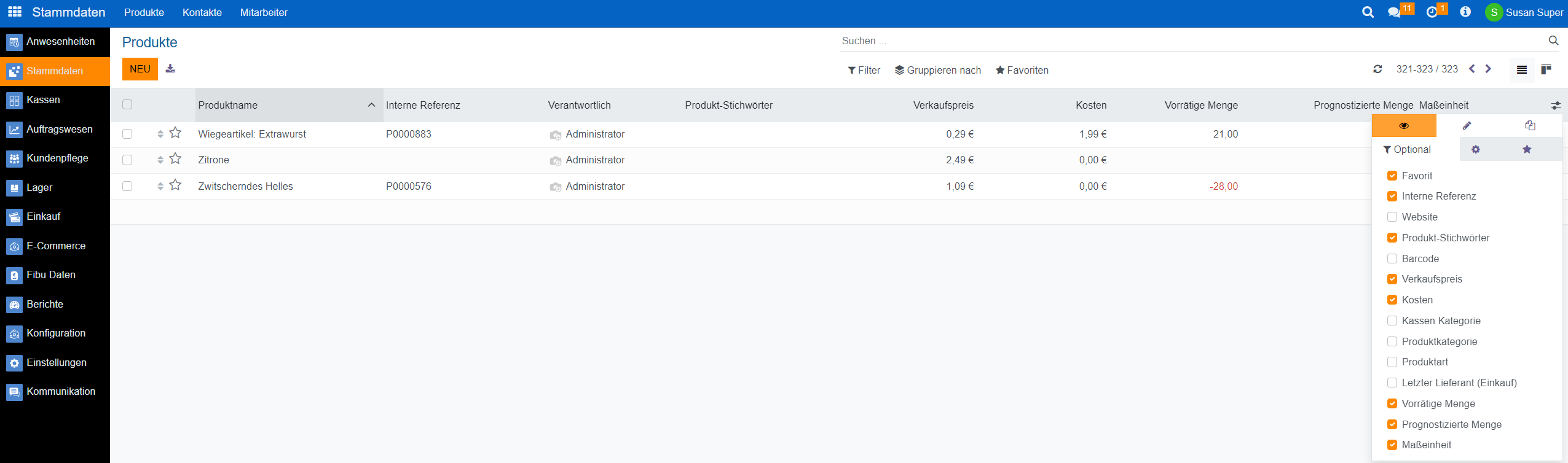Screen dimensions: 1568x463
Task: Select the Wiegeartikel: Extrawurst row checkbox
Action: click(x=127, y=134)
